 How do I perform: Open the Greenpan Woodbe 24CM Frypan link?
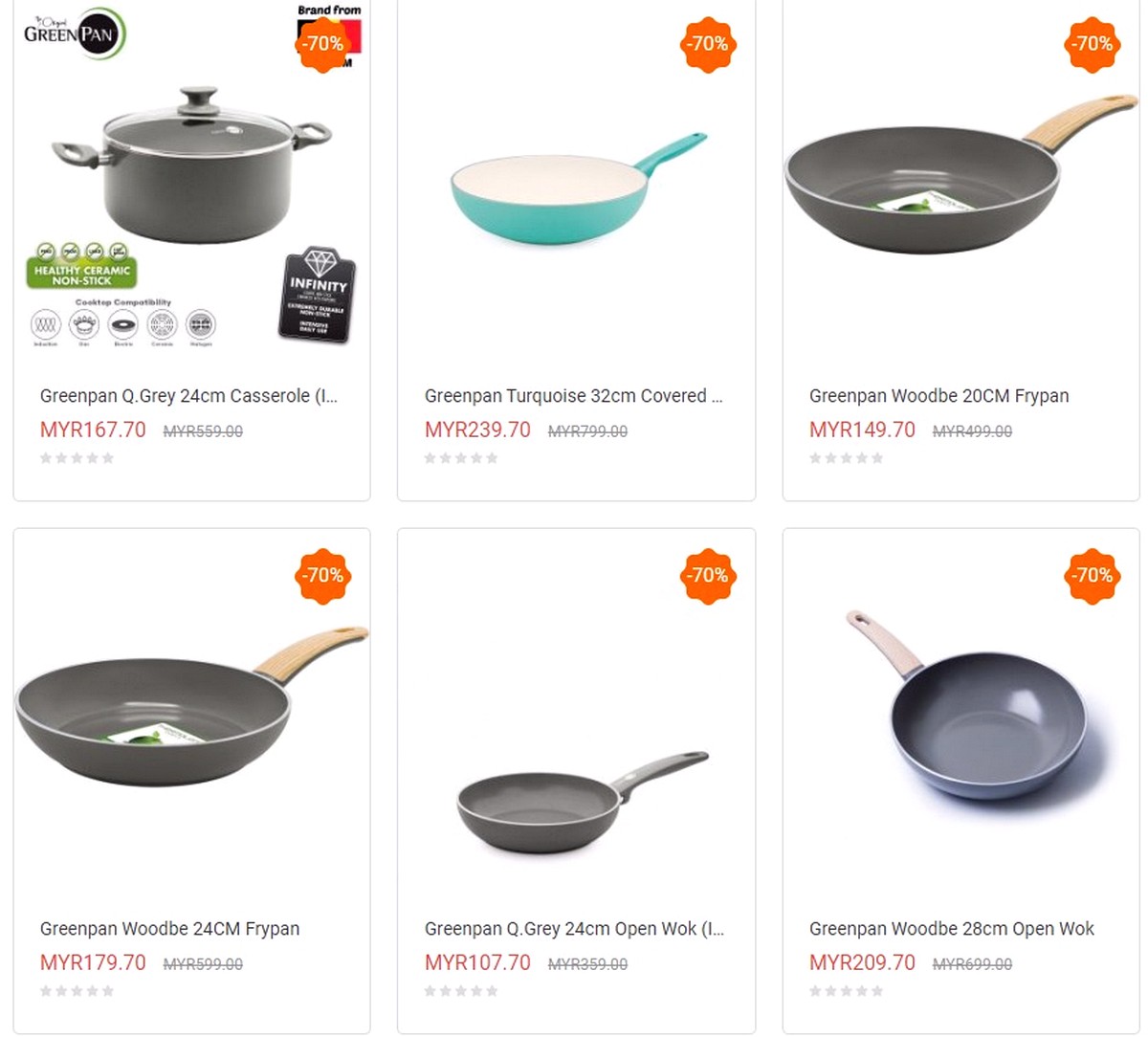169,929
